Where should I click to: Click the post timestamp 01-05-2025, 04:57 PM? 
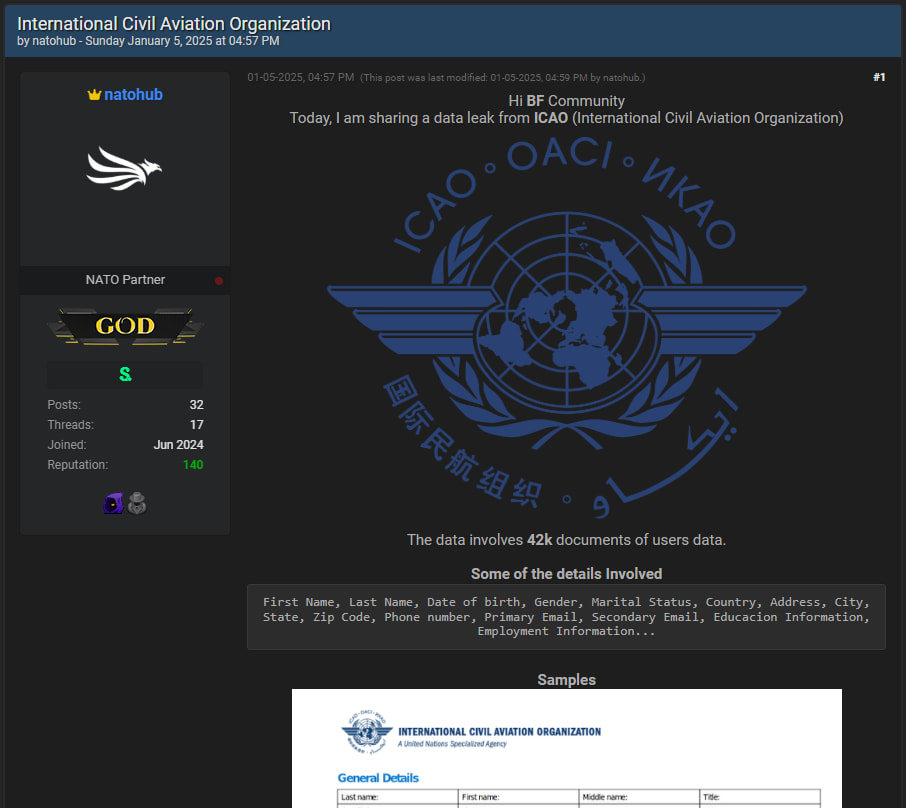point(300,77)
